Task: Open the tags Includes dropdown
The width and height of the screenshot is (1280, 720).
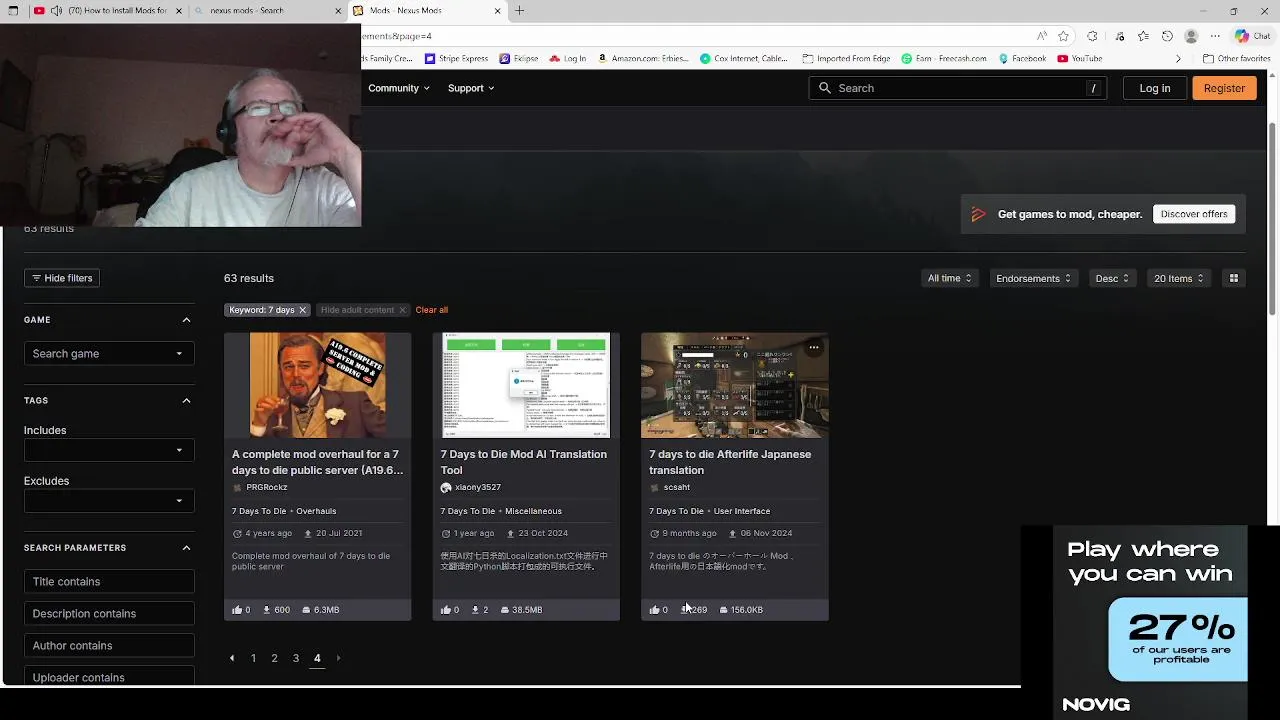Action: pyautogui.click(x=109, y=450)
